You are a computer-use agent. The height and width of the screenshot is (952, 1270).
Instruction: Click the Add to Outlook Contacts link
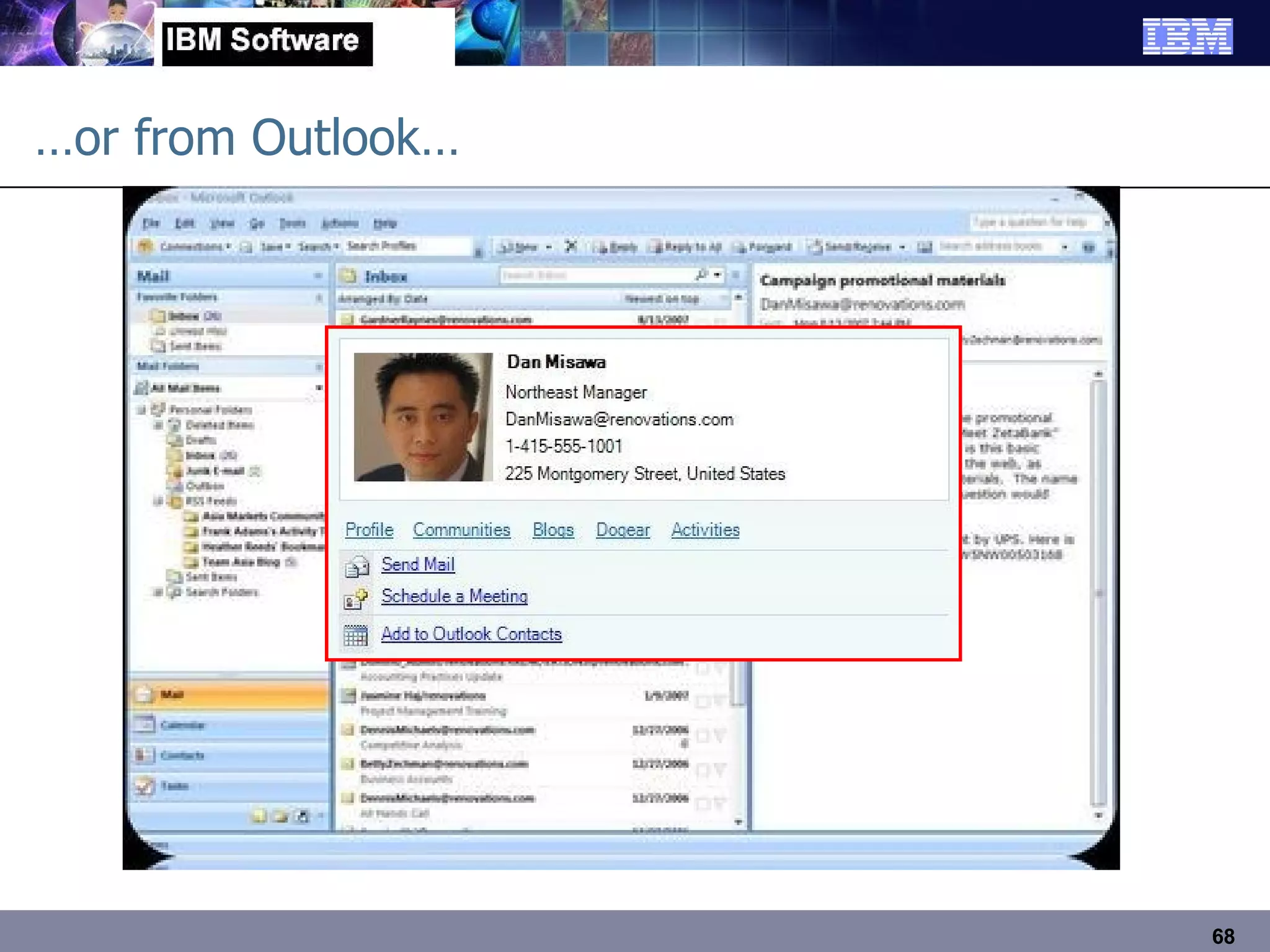tap(471, 634)
